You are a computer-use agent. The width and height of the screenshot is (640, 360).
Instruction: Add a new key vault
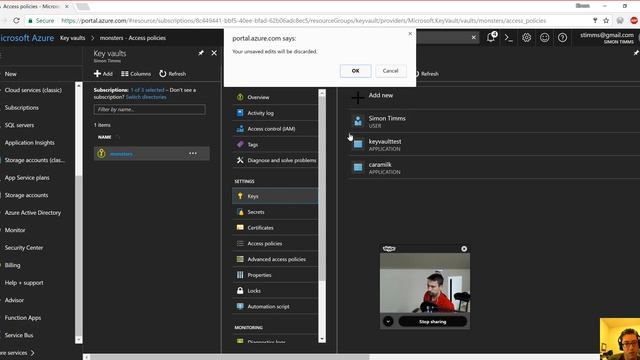click(x=103, y=74)
